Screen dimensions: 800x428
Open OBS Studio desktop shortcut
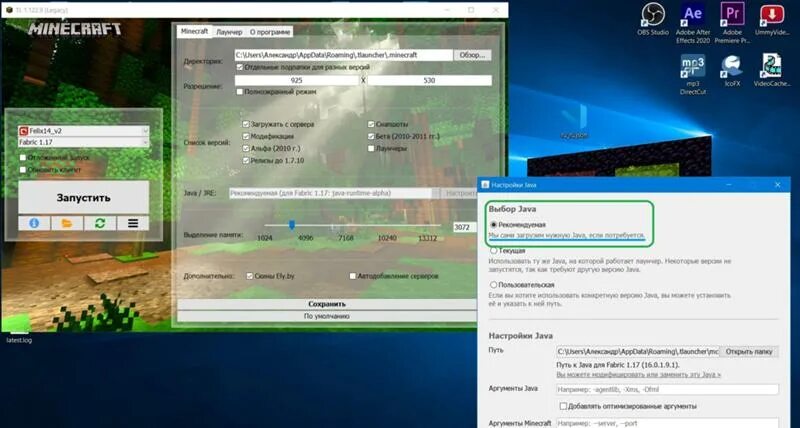[x=653, y=19]
